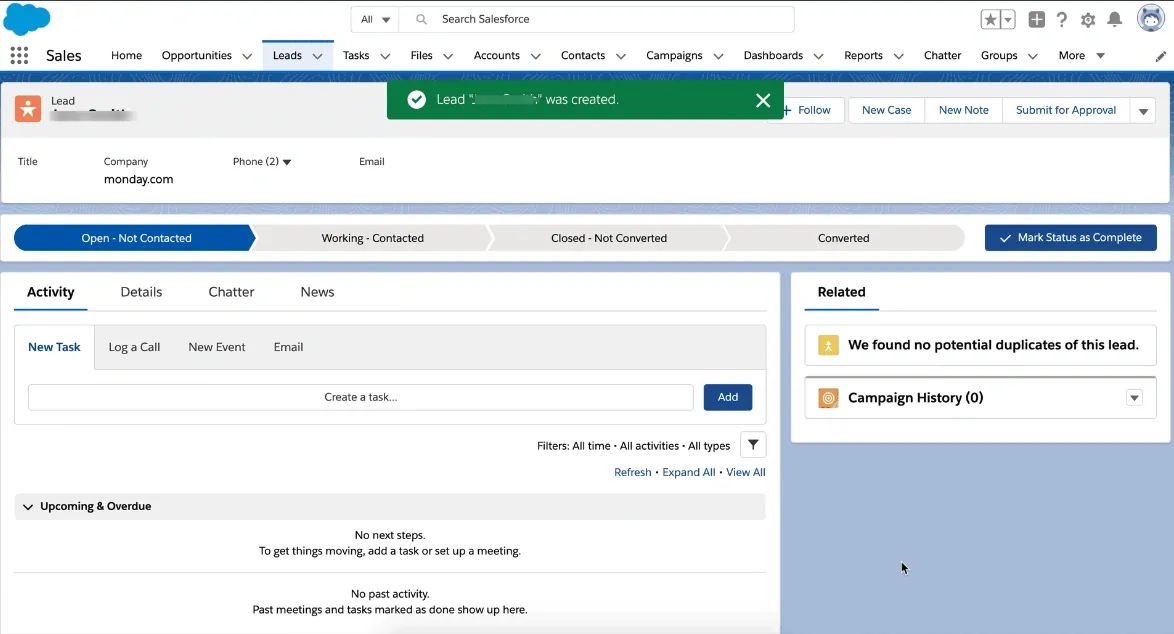
Task: Click the Expand All link
Action: (x=688, y=473)
